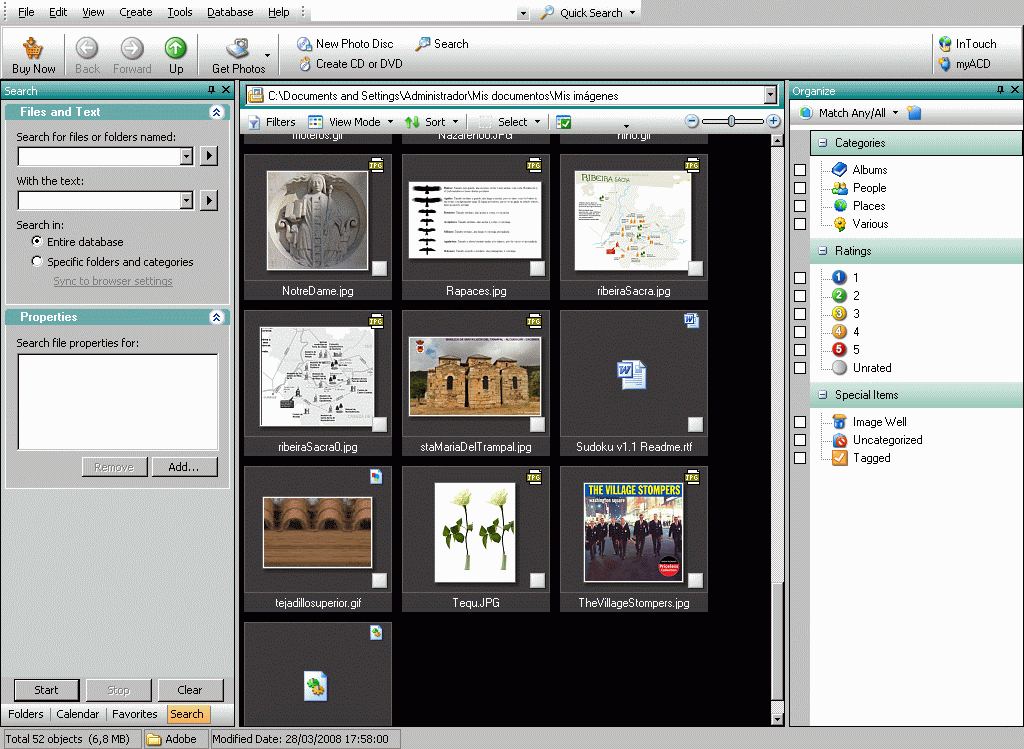Image resolution: width=1024 pixels, height=749 pixels.
Task: Select the TheVillageStompers.jpg thumbnail
Action: pyautogui.click(x=634, y=531)
